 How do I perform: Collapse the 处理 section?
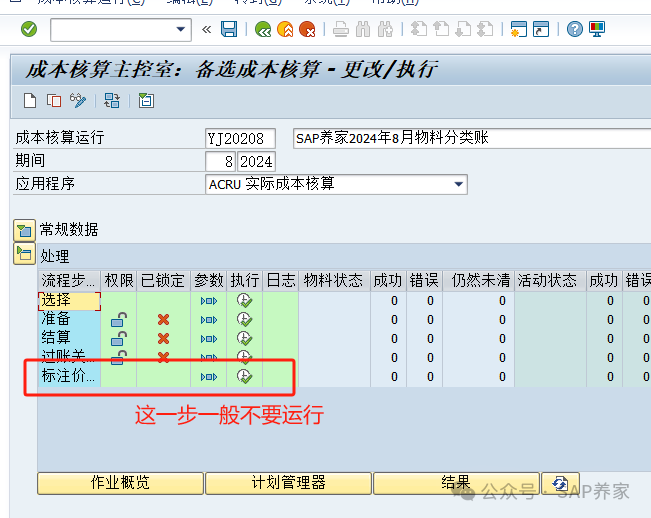coord(24,254)
